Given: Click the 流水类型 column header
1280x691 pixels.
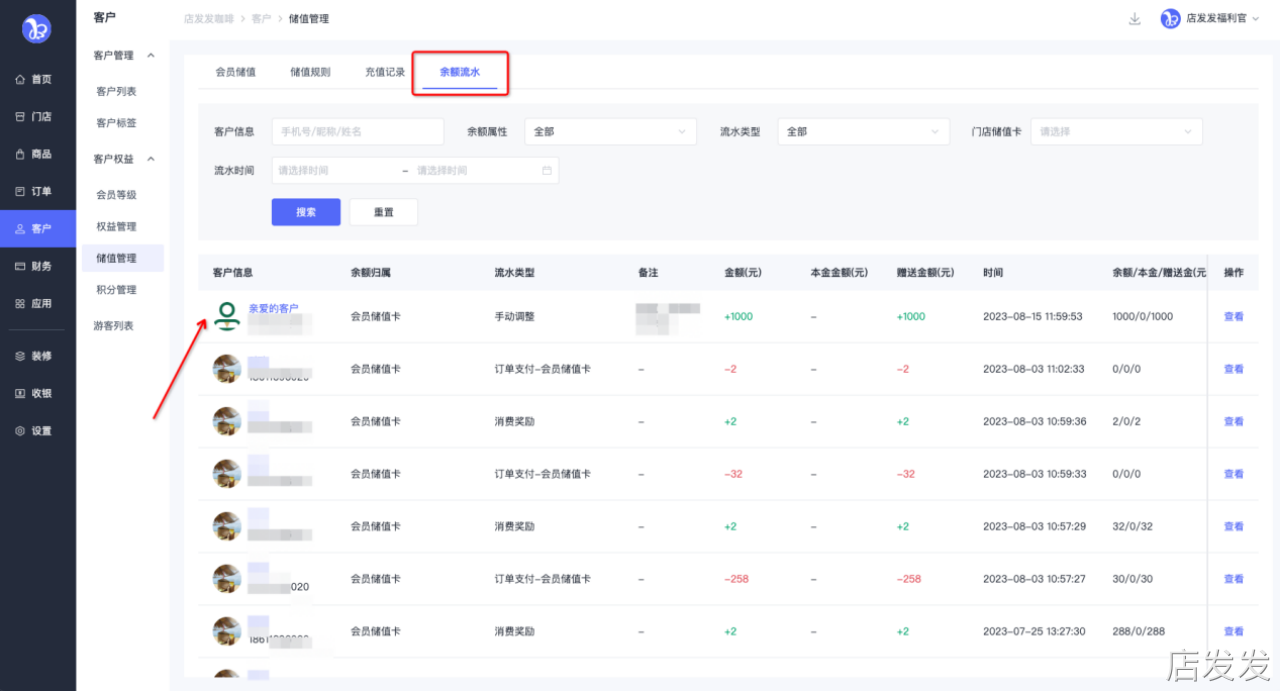Looking at the screenshot, I should click(514, 272).
